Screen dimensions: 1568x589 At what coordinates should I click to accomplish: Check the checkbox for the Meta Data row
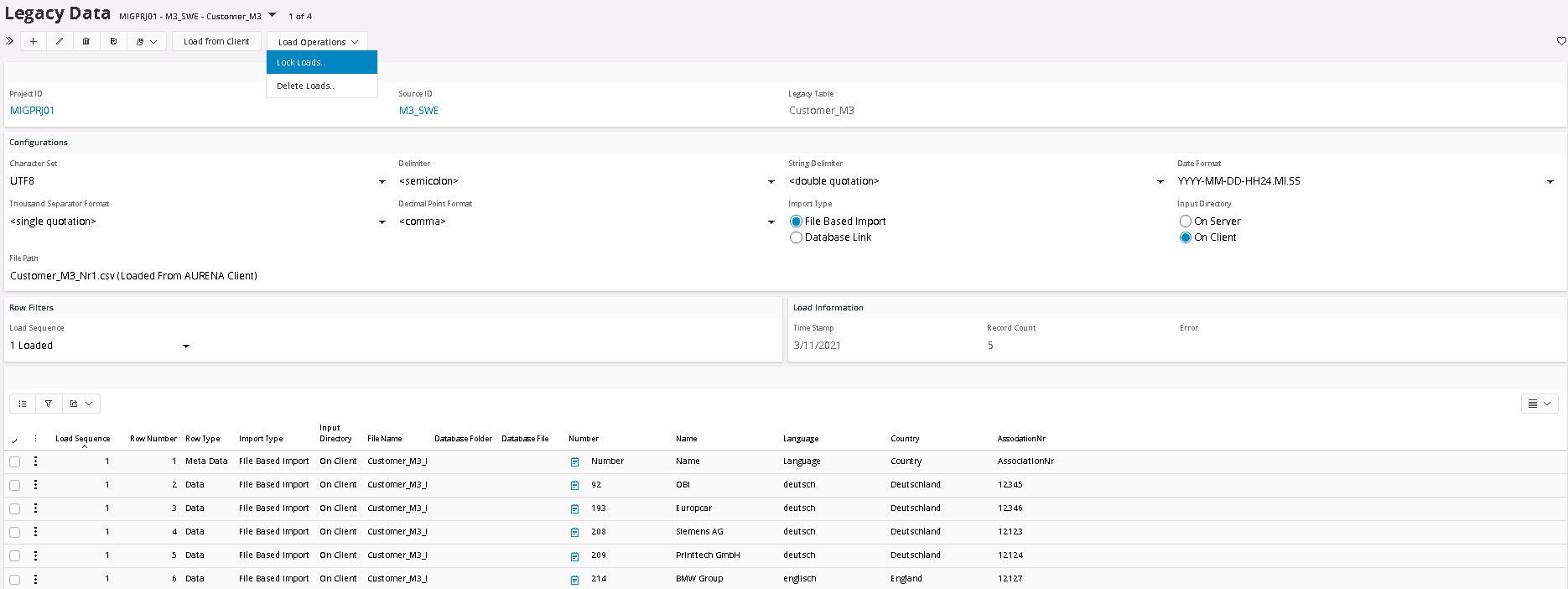pos(15,461)
